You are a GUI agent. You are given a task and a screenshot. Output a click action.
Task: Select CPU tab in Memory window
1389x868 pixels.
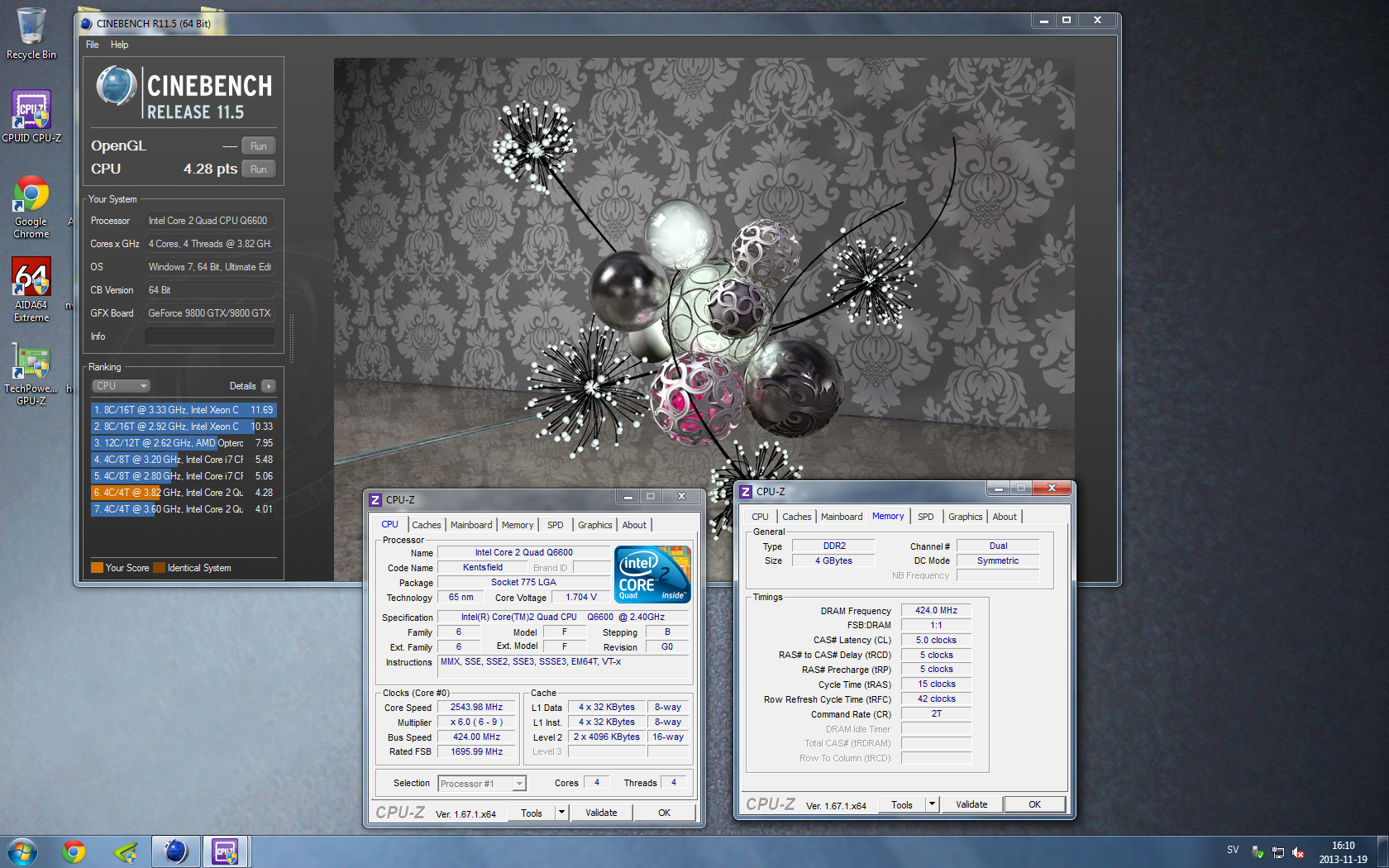click(x=760, y=517)
